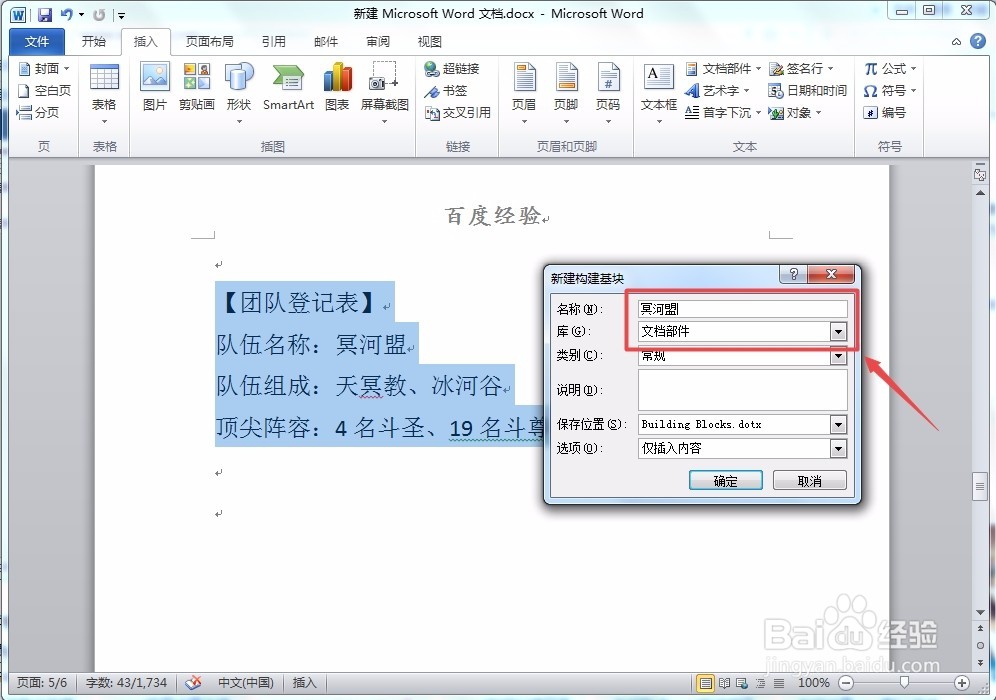Click the dialog help question mark button
Screen dimensions: 996x700
coord(793,274)
